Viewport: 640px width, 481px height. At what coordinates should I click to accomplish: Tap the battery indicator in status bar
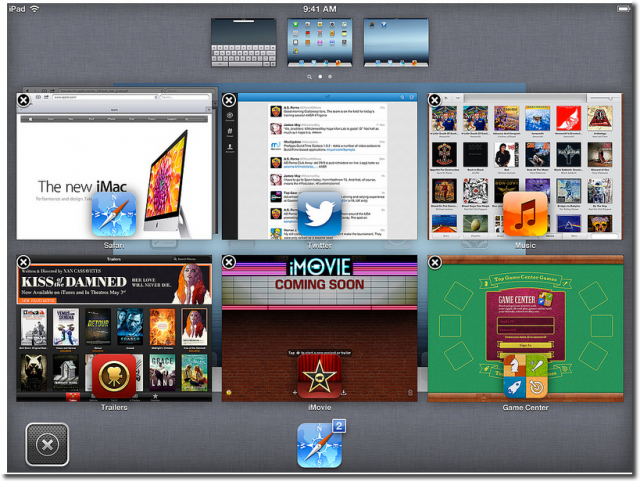[624, 9]
